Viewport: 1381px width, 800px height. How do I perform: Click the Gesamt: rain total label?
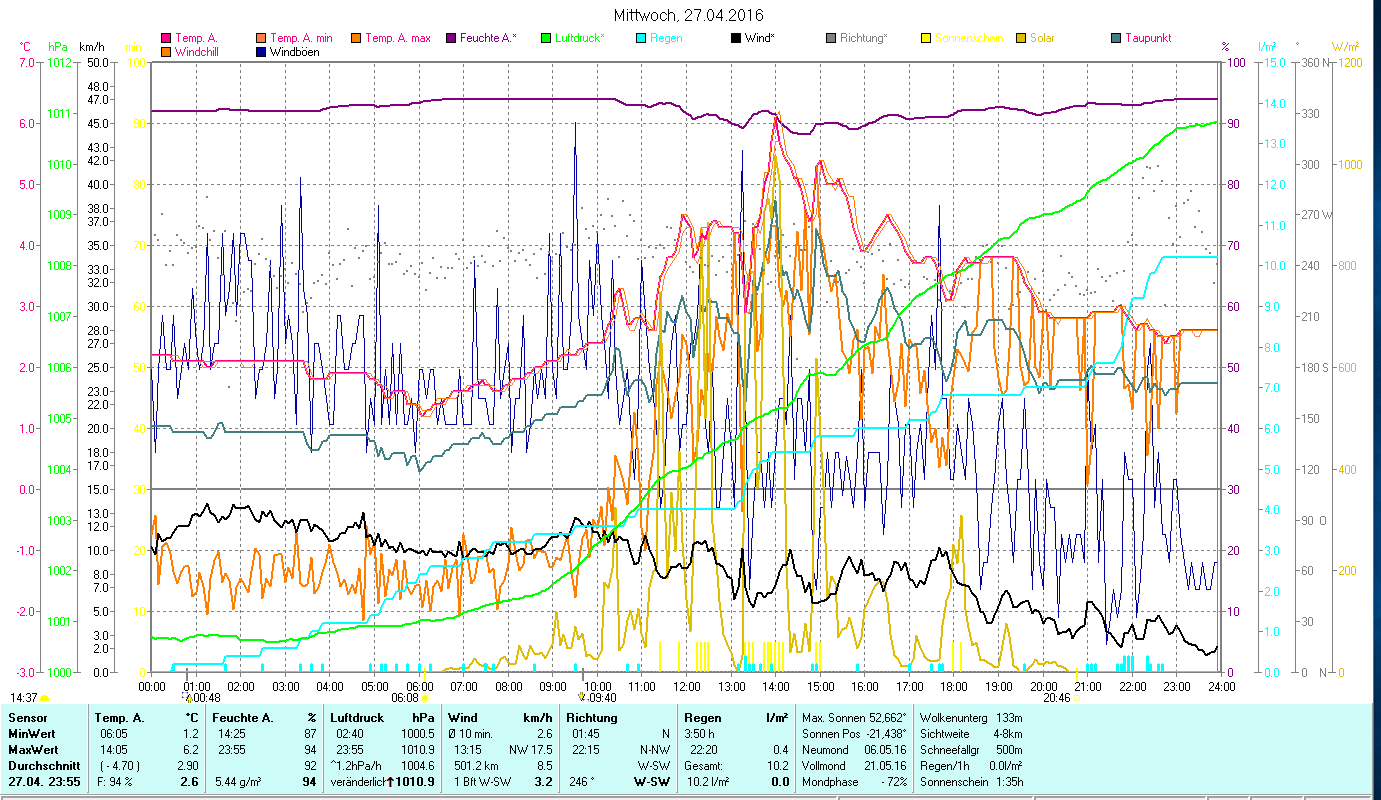click(x=704, y=766)
